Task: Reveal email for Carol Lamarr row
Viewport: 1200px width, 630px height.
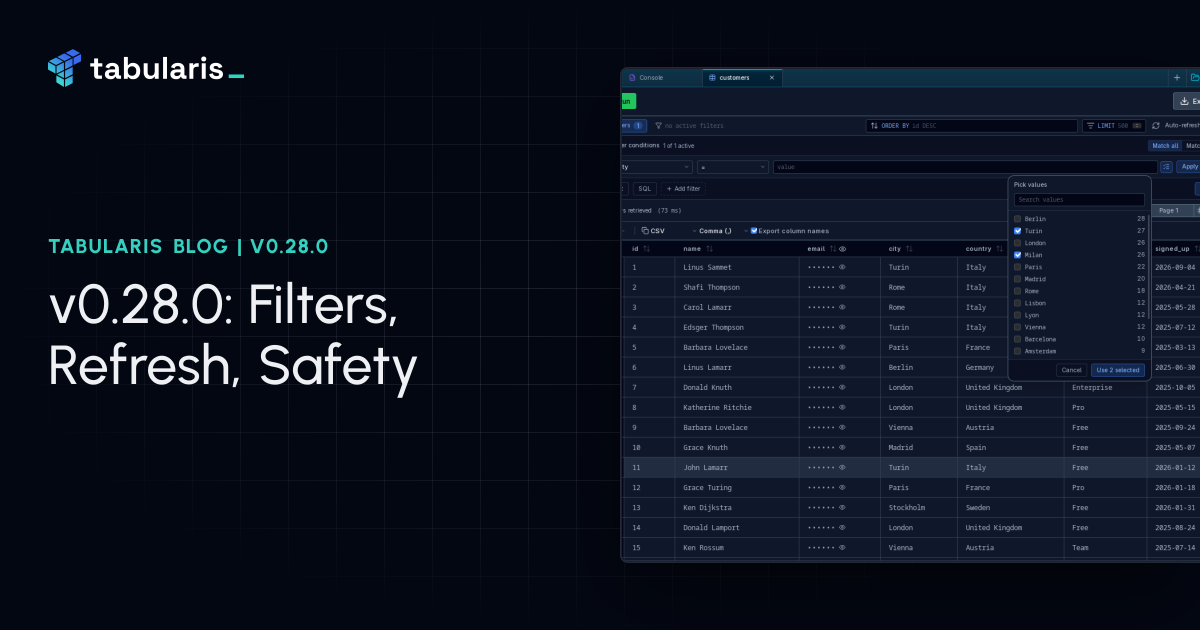Action: pos(842,308)
